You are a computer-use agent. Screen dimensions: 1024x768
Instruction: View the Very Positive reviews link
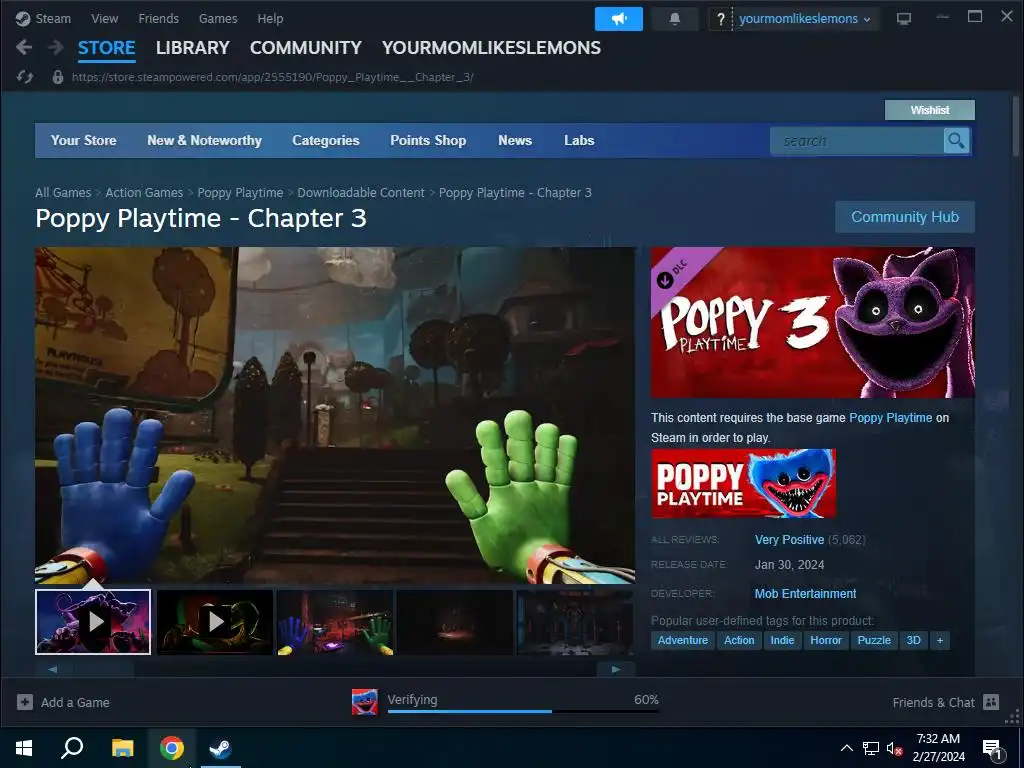point(789,539)
